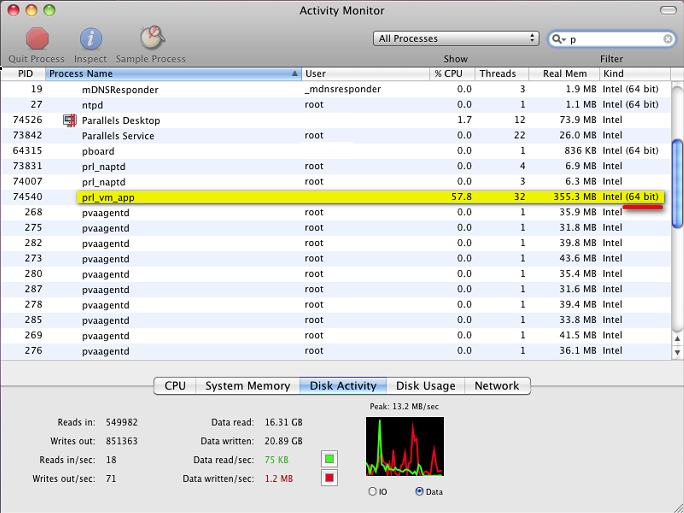Click the Reads in value 549982

[122, 422]
